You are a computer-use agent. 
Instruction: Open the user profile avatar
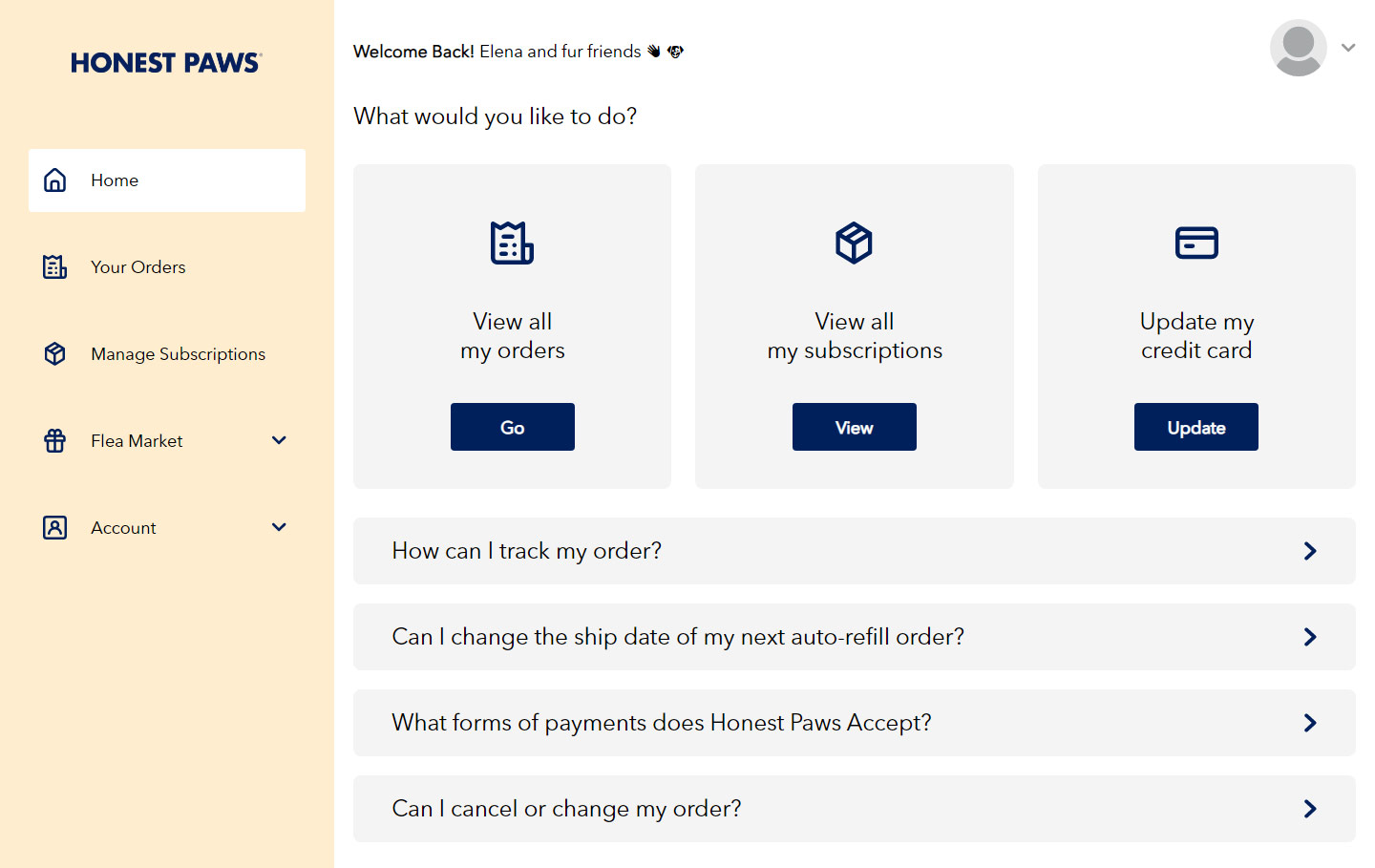[1298, 48]
